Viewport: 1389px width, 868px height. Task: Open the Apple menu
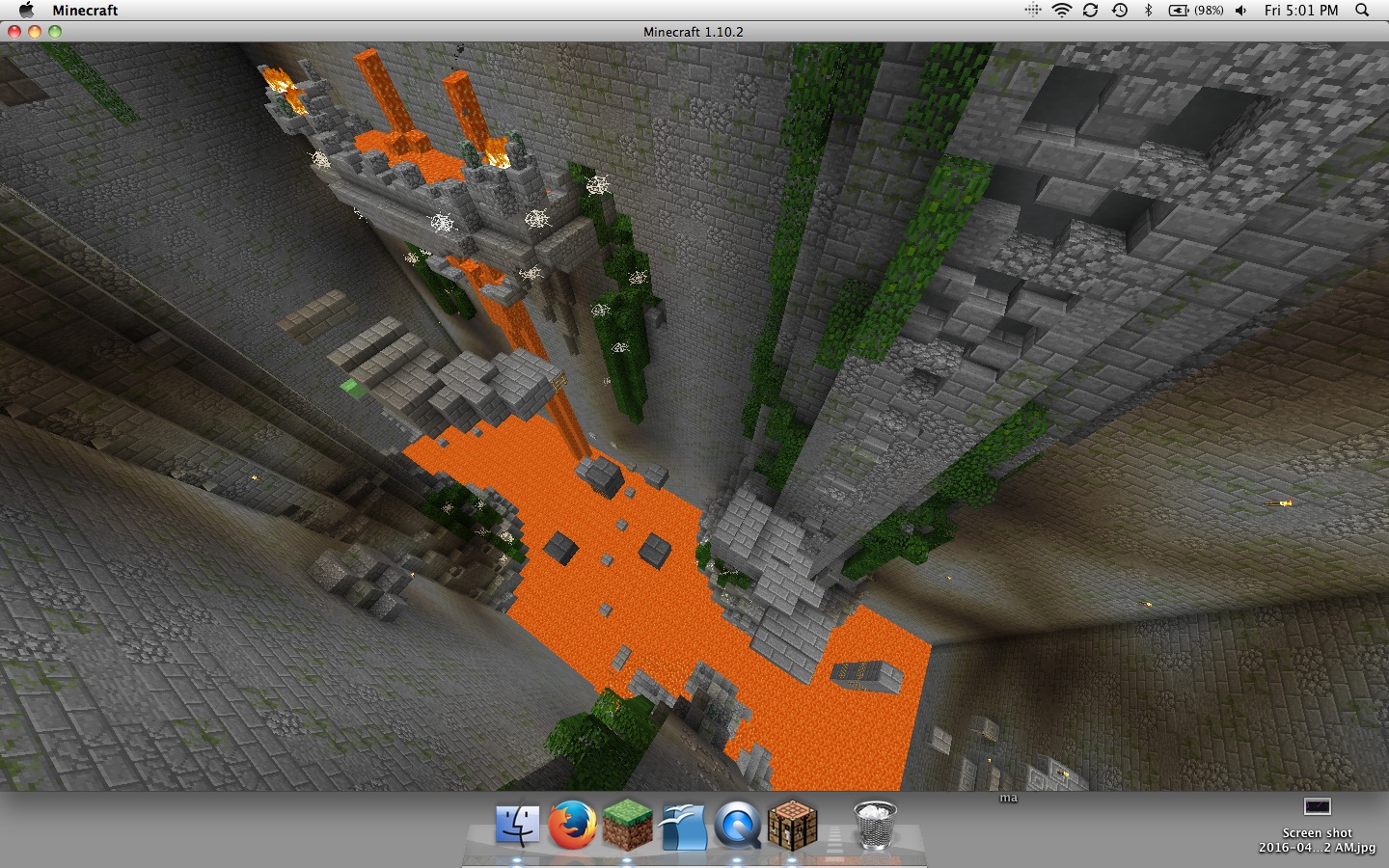(x=26, y=10)
